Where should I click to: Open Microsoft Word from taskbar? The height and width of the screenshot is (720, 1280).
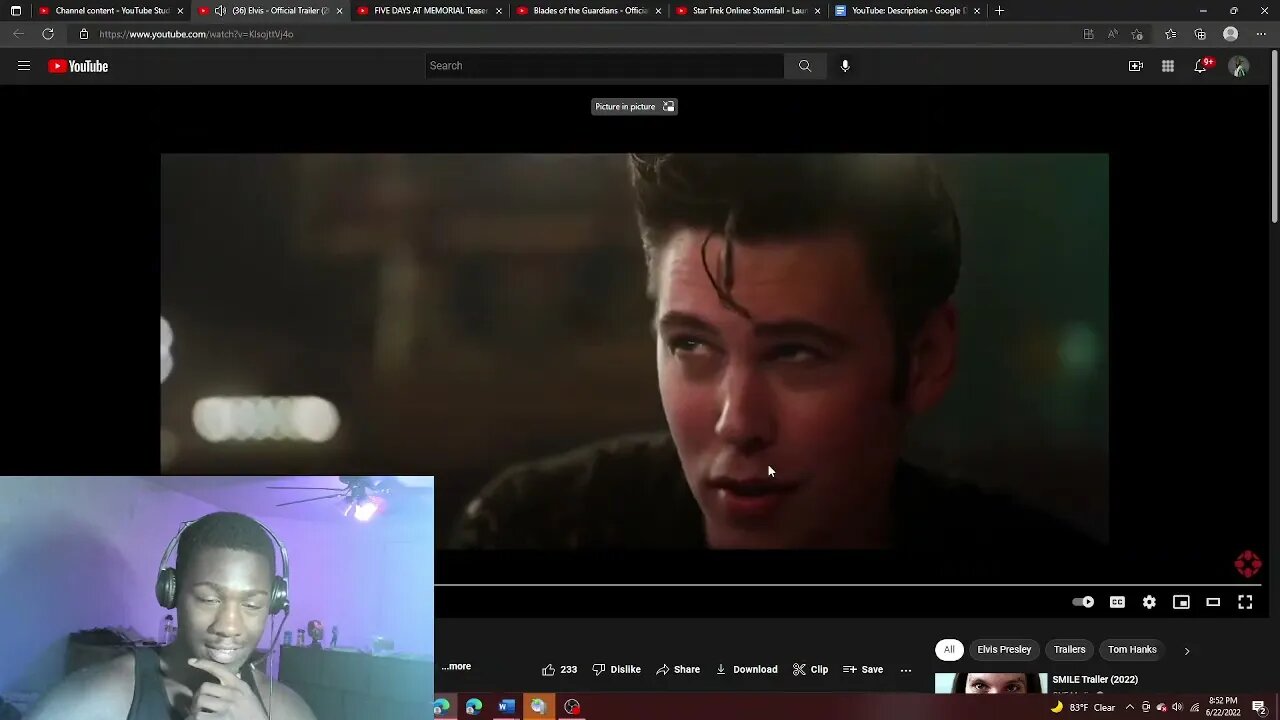pyautogui.click(x=506, y=707)
